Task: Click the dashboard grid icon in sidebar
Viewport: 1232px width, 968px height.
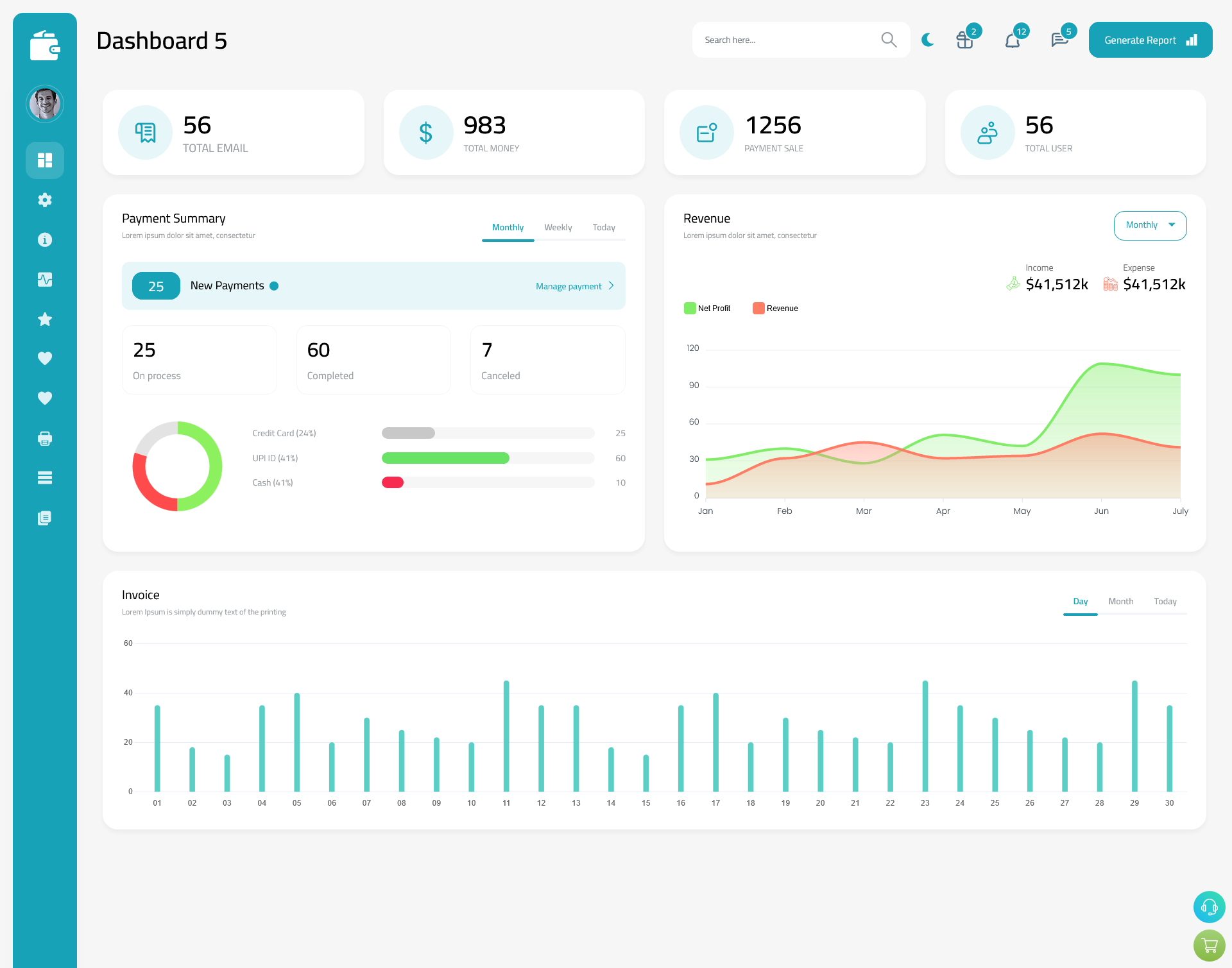Action: click(x=45, y=160)
